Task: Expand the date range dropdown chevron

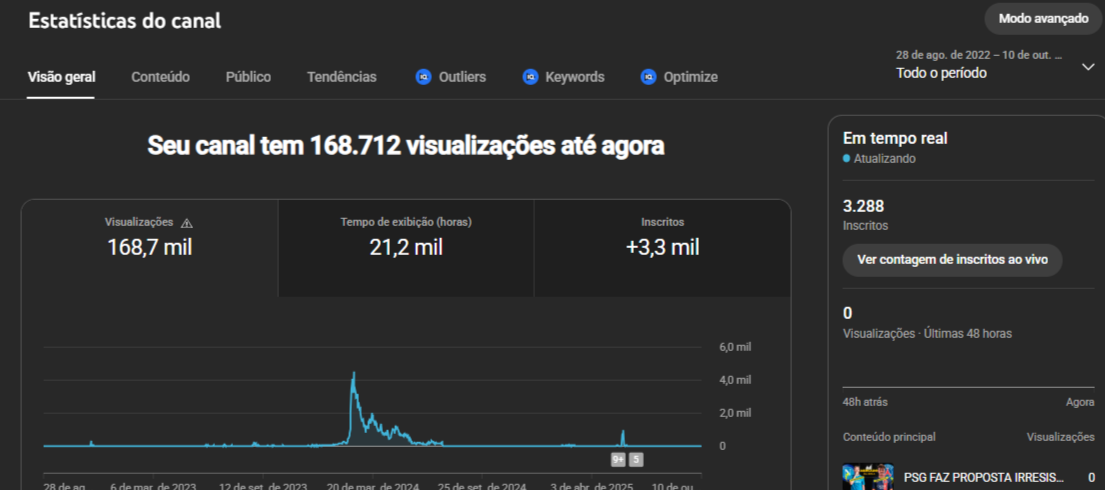Action: 1087,66
